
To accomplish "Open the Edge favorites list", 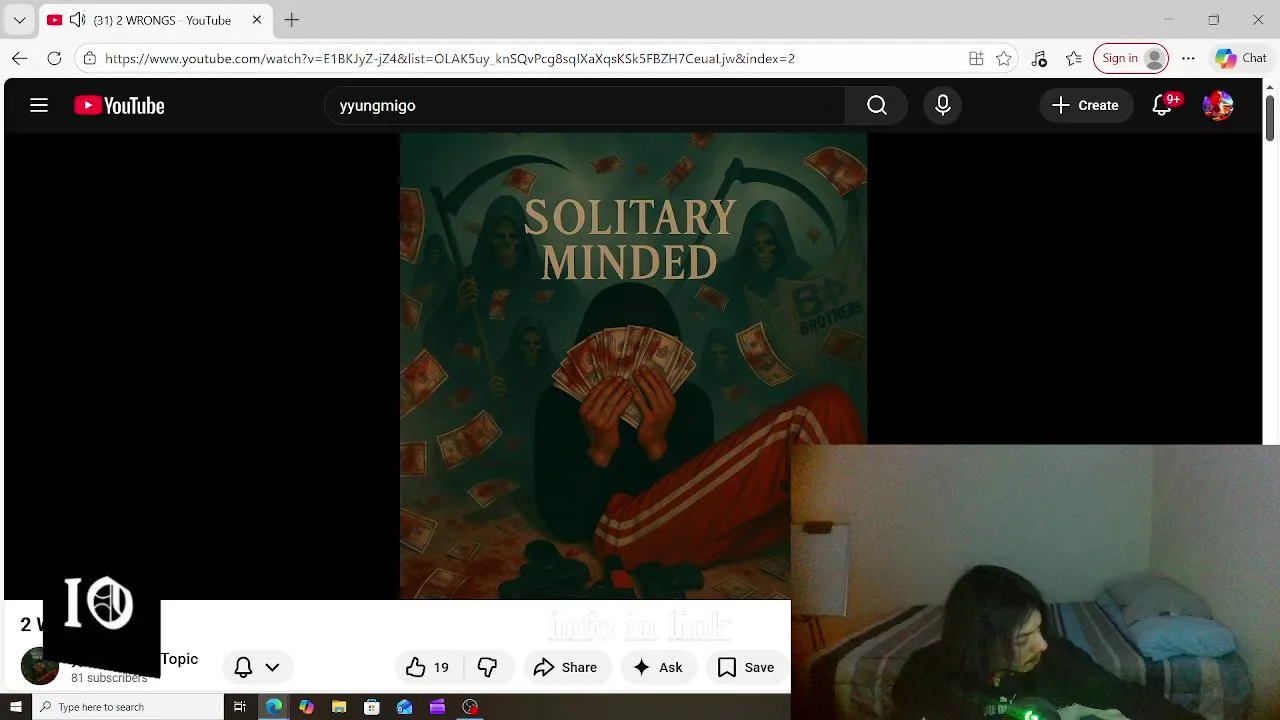I will [x=1074, y=58].
